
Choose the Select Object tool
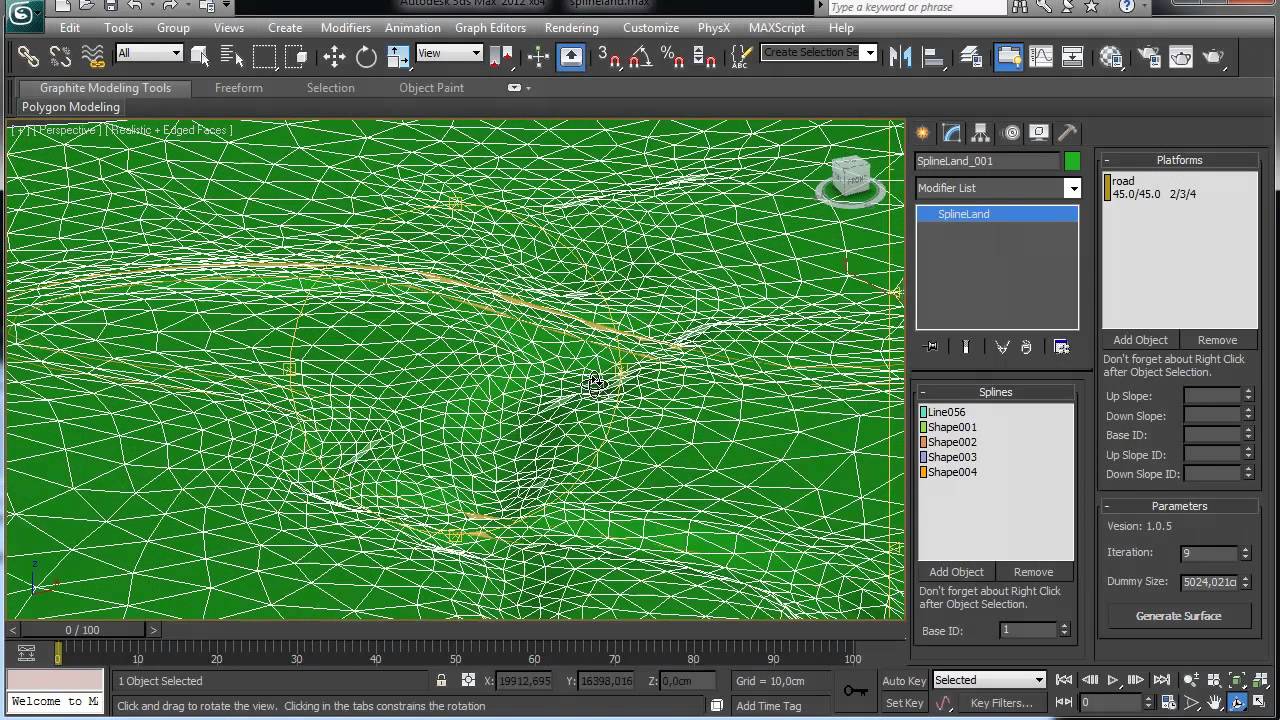click(199, 56)
